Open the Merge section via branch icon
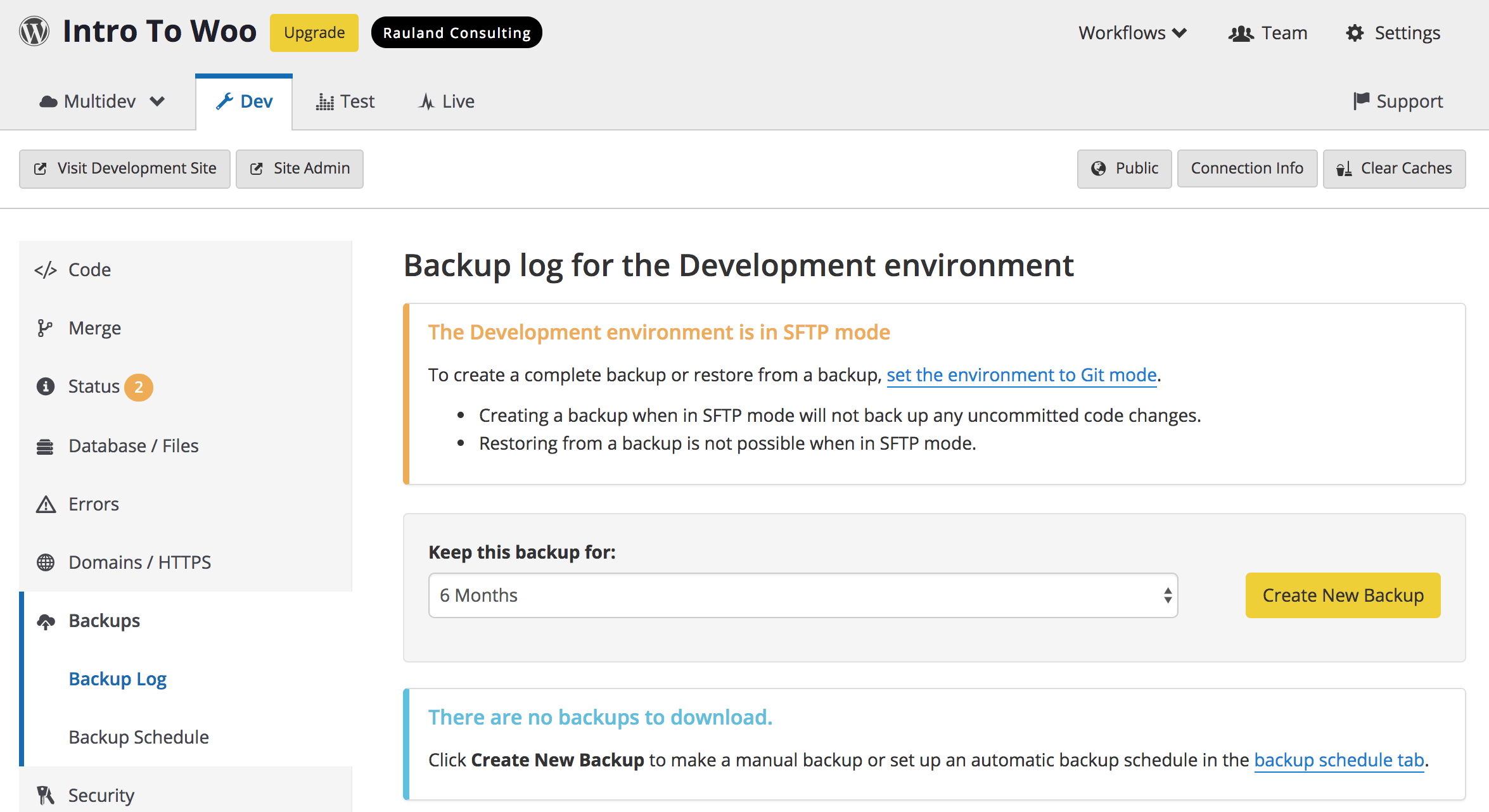Viewport: 1489px width, 812px height. pyautogui.click(x=46, y=327)
